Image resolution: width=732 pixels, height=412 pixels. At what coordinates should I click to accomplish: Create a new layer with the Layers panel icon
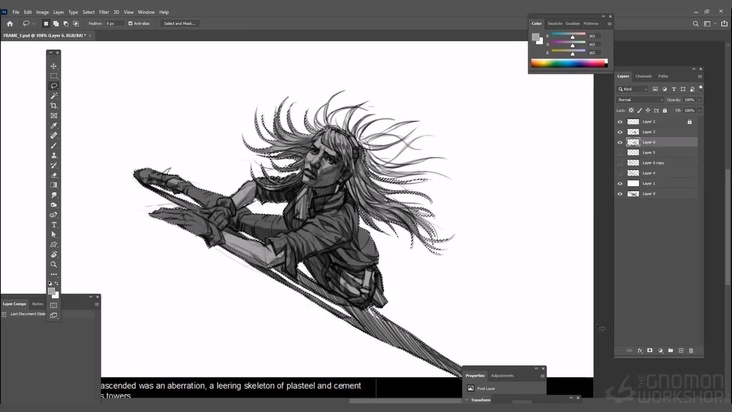point(682,350)
